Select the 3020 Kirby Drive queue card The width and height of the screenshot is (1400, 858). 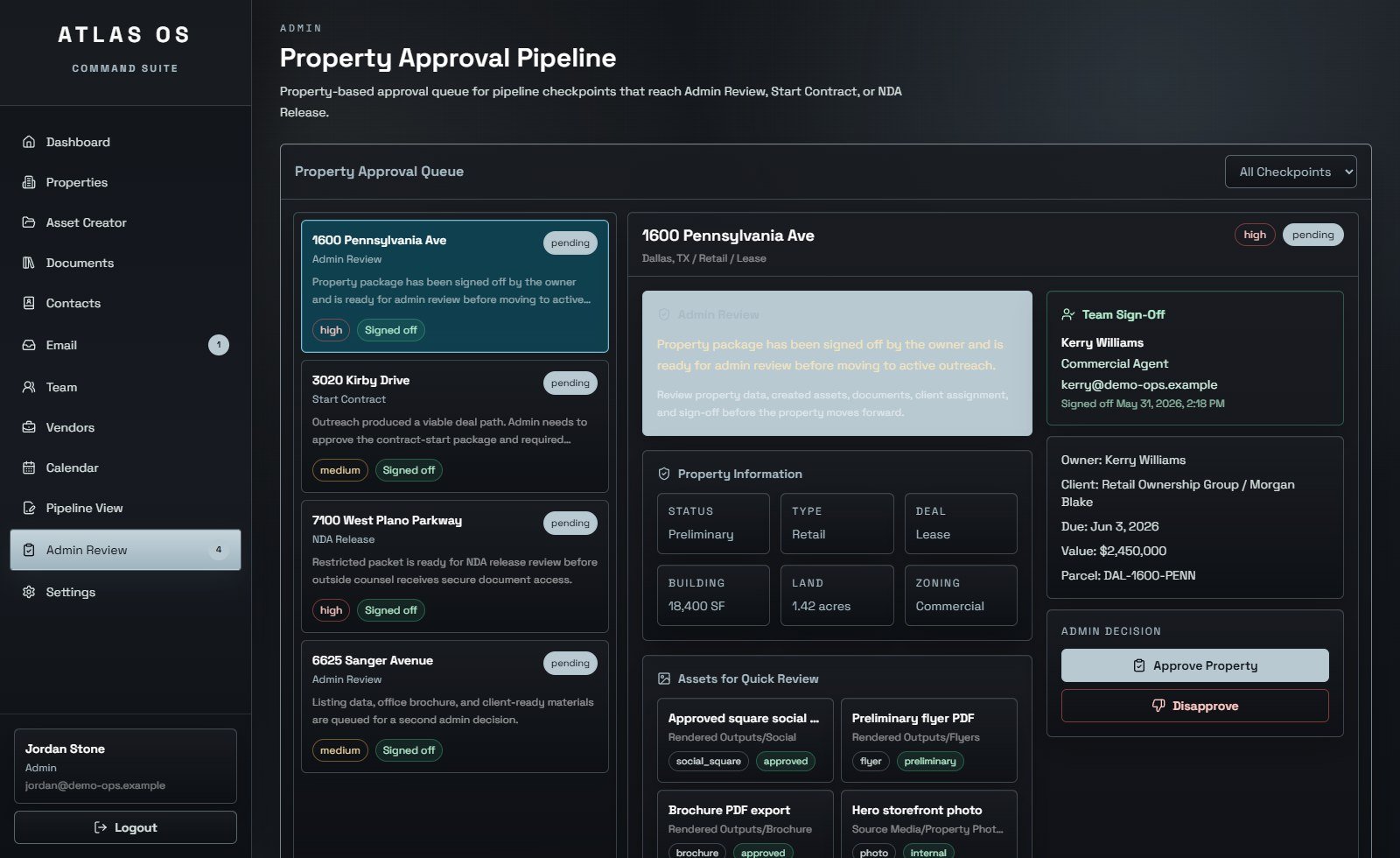[x=454, y=426]
